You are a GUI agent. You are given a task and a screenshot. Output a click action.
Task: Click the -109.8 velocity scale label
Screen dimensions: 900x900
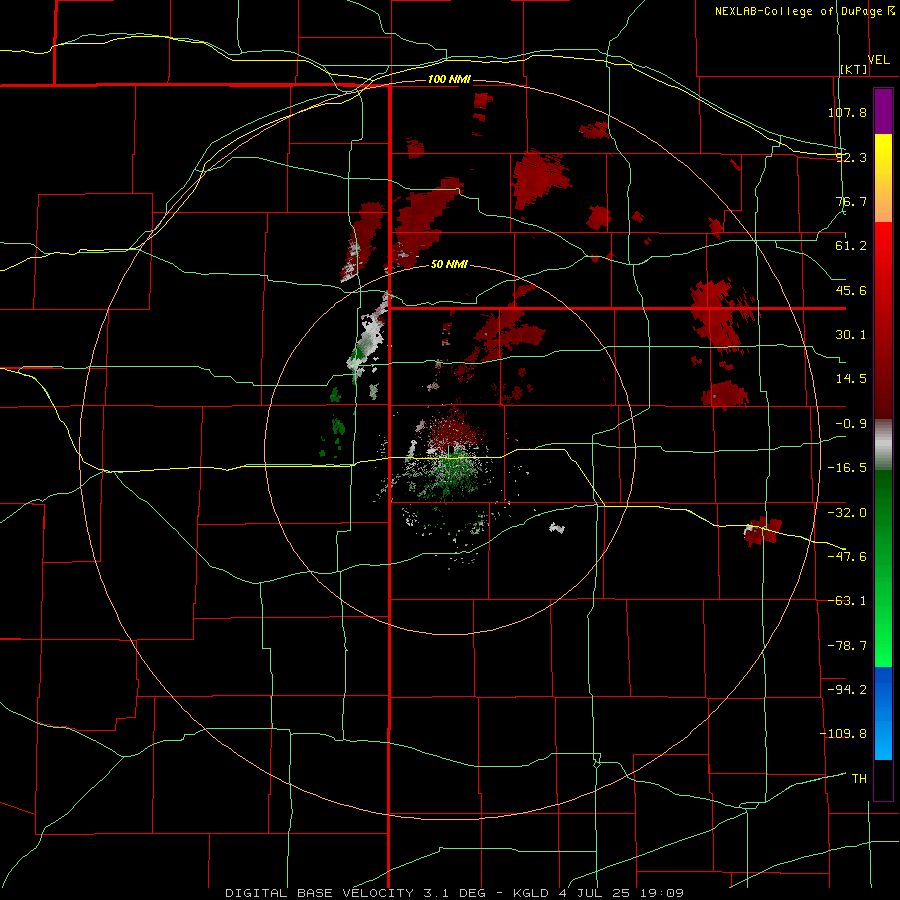[x=843, y=734]
